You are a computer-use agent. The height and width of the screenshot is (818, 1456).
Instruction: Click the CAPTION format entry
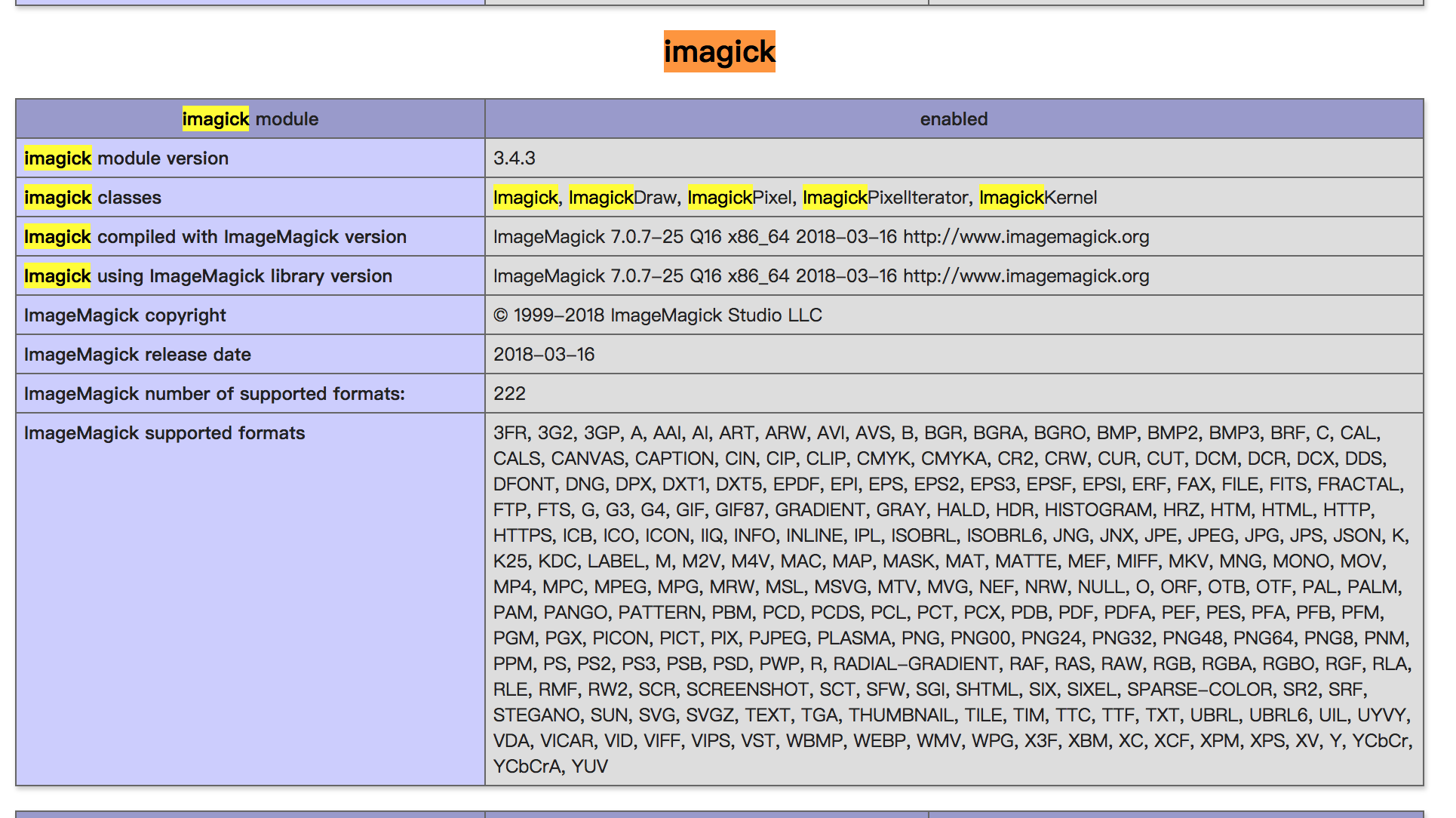pyautogui.click(x=674, y=459)
